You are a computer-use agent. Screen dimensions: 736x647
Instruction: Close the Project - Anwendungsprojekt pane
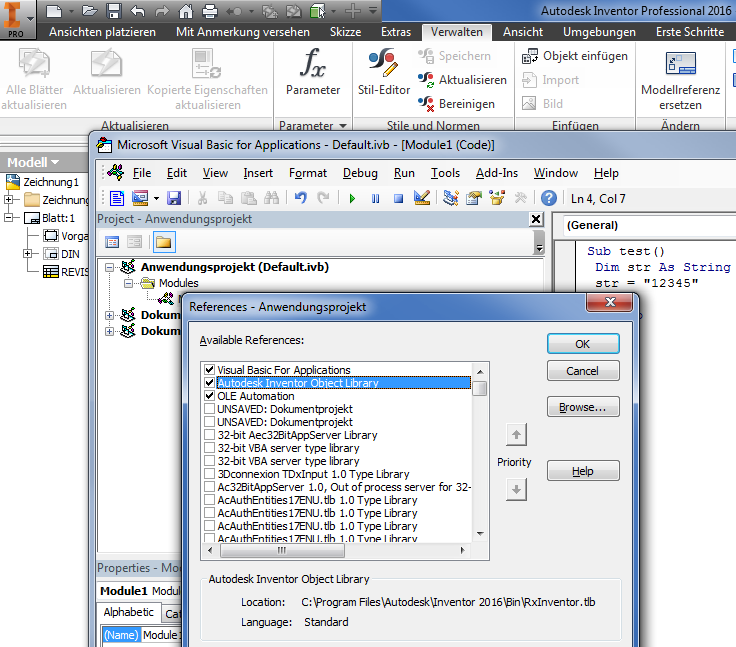click(x=536, y=219)
